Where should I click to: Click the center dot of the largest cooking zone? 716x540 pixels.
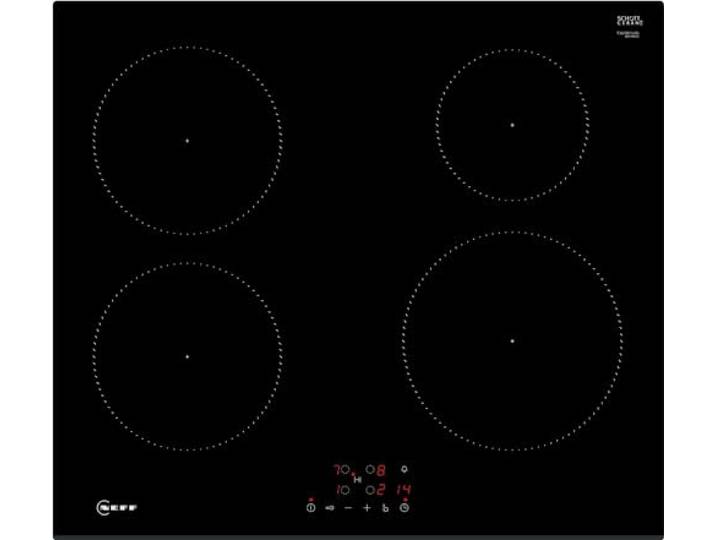[x=512, y=341]
